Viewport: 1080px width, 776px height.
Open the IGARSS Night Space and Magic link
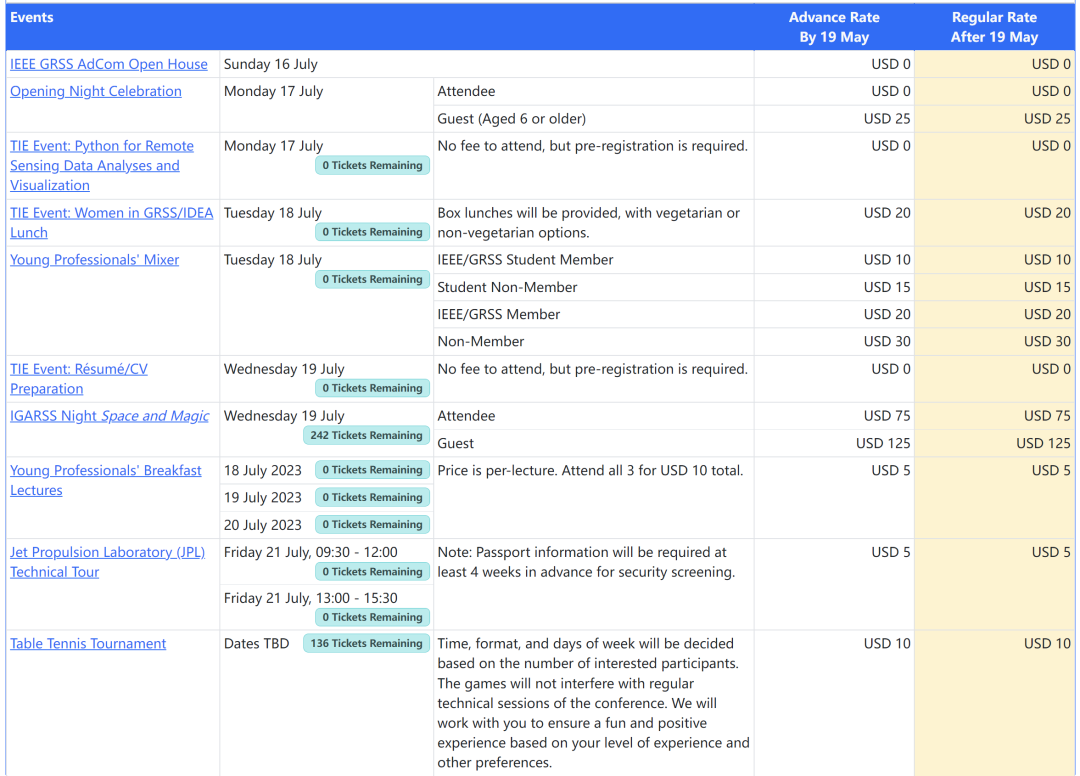tap(109, 416)
